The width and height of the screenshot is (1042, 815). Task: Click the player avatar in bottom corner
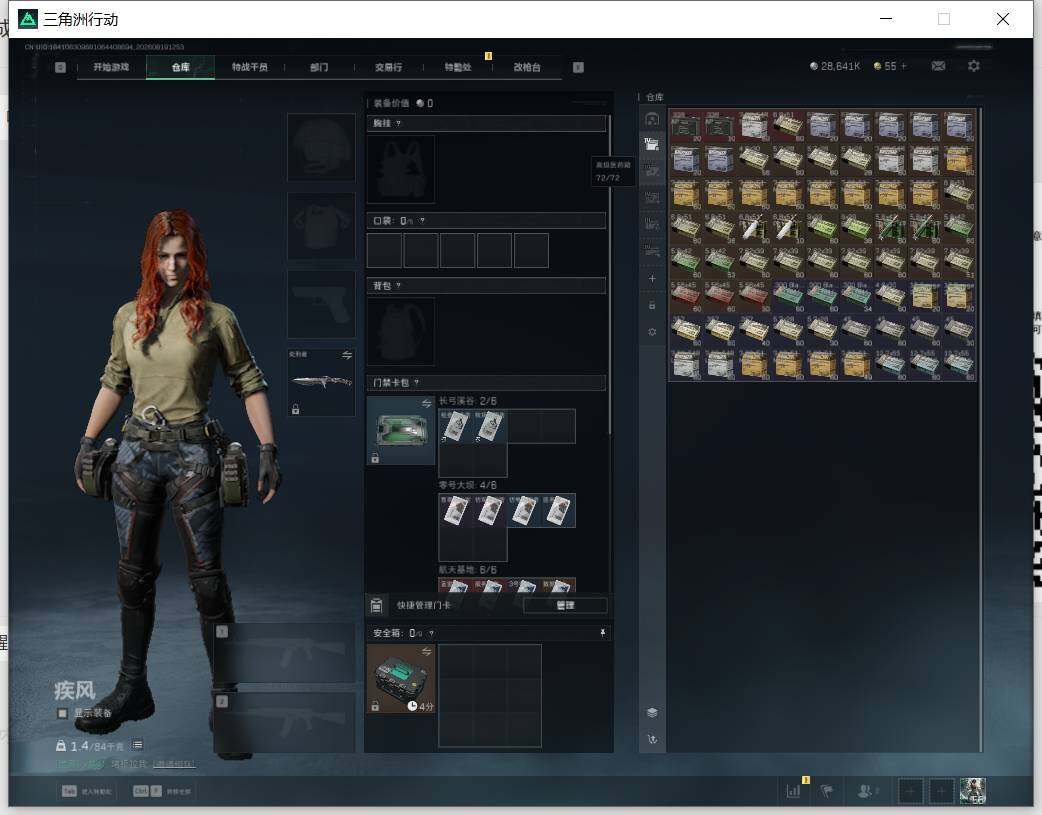[973, 791]
